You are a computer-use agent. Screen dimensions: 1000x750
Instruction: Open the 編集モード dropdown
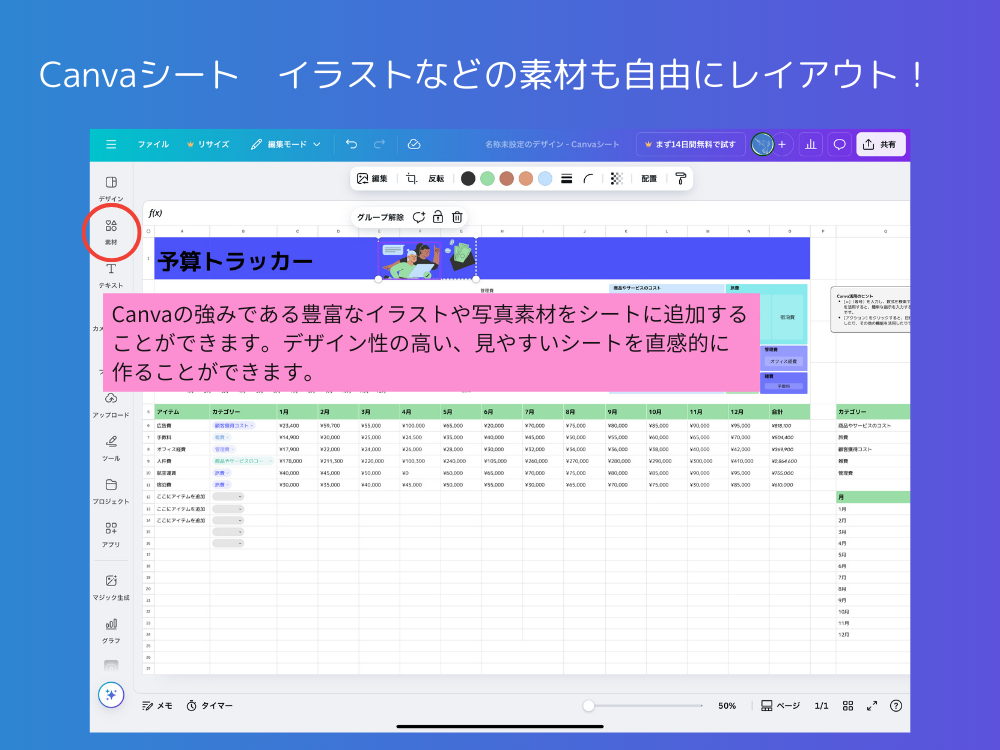[x=290, y=144]
